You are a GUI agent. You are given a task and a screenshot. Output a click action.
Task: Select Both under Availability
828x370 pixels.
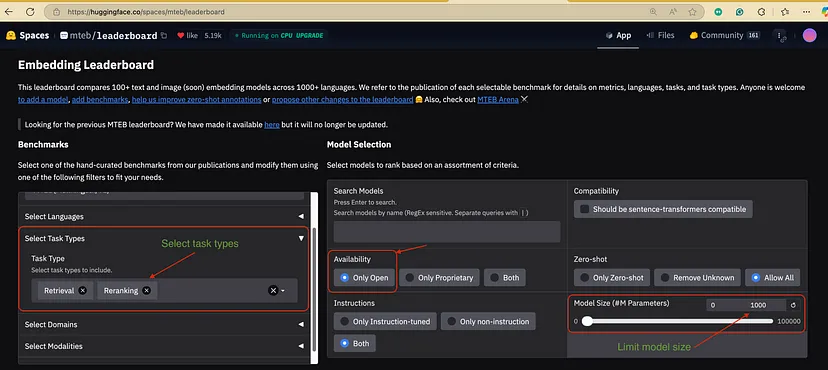[x=504, y=278]
